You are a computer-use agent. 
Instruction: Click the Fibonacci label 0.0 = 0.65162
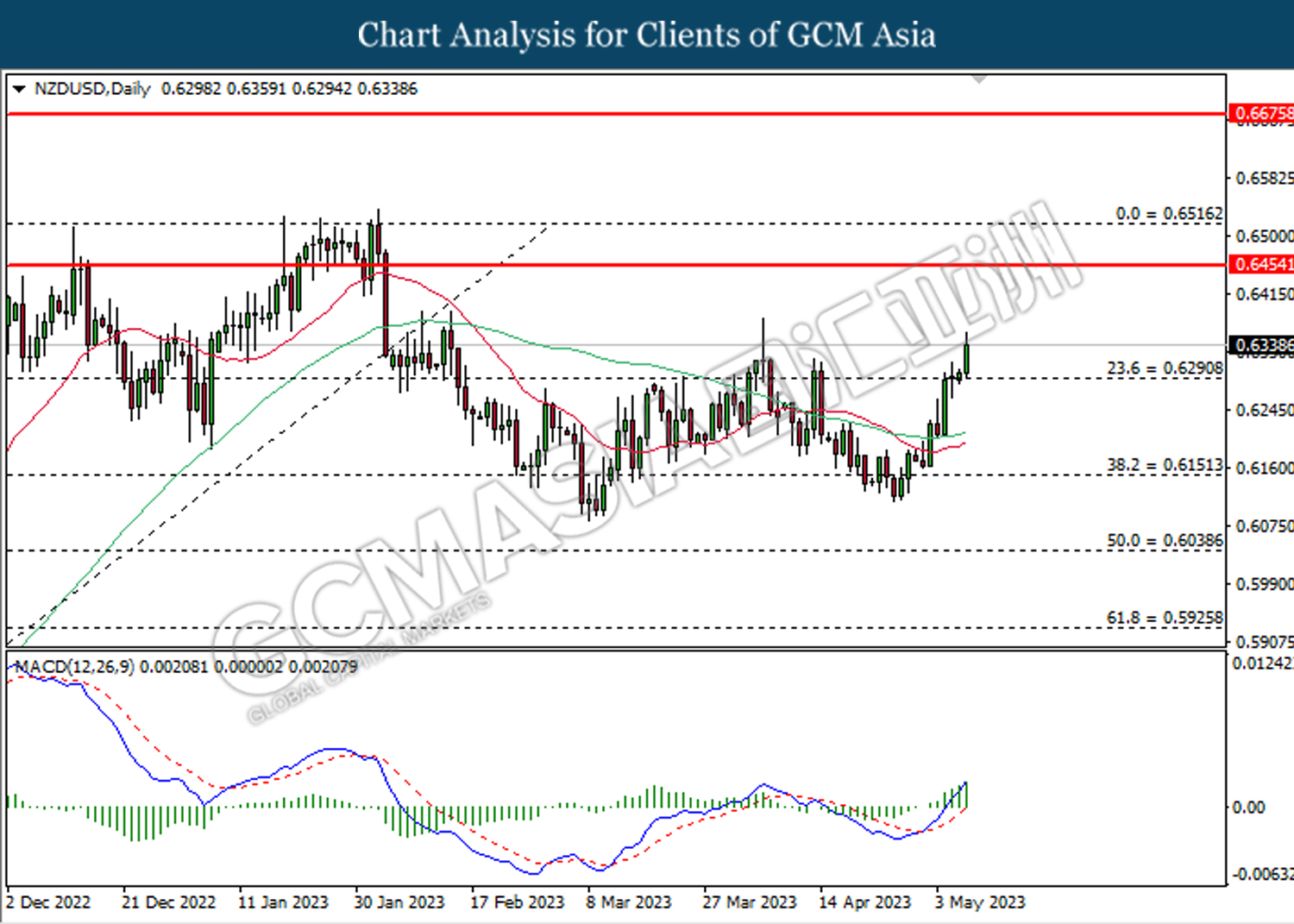coord(1169,213)
